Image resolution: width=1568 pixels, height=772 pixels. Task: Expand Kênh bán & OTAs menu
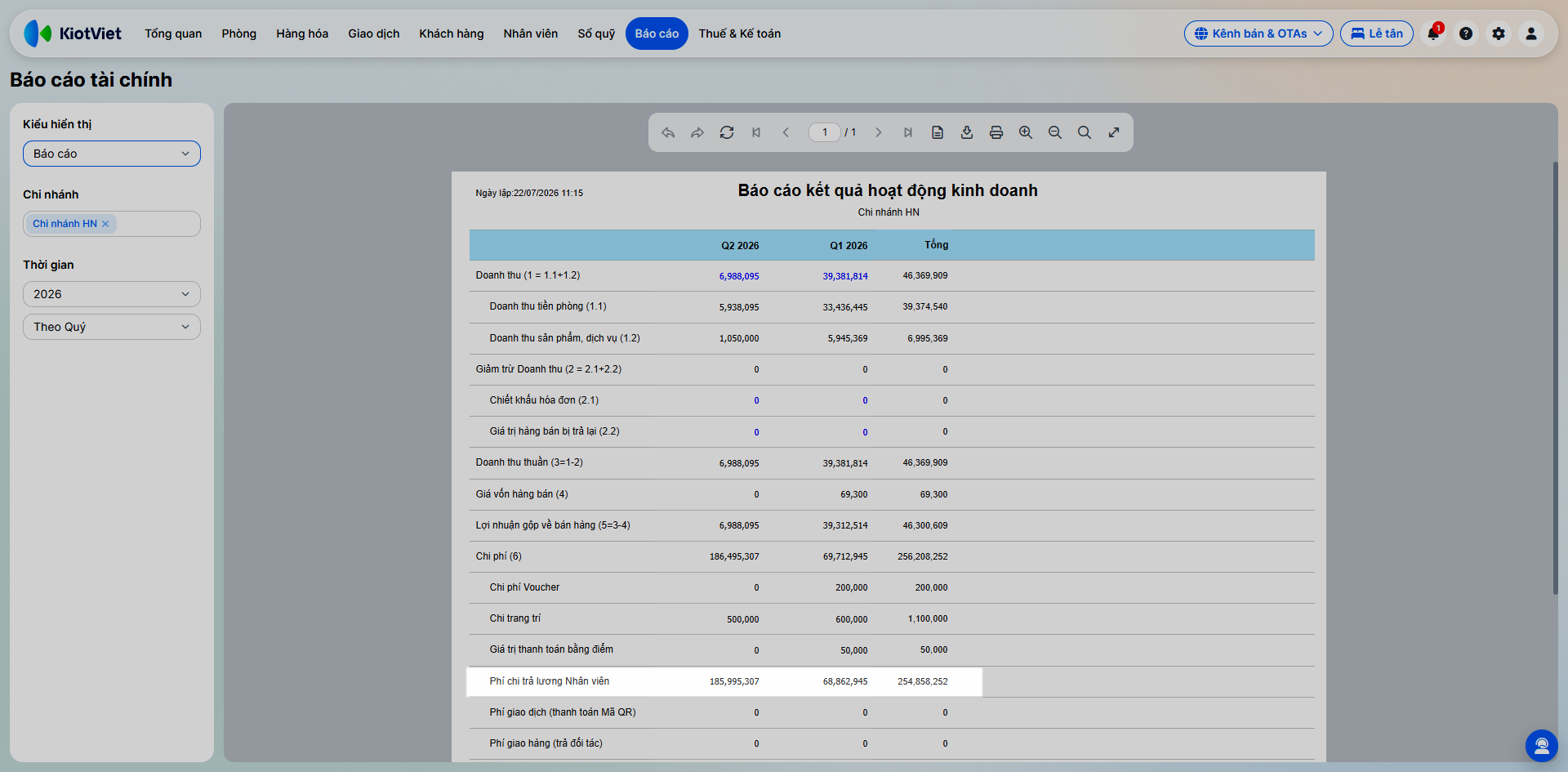pyautogui.click(x=1258, y=33)
